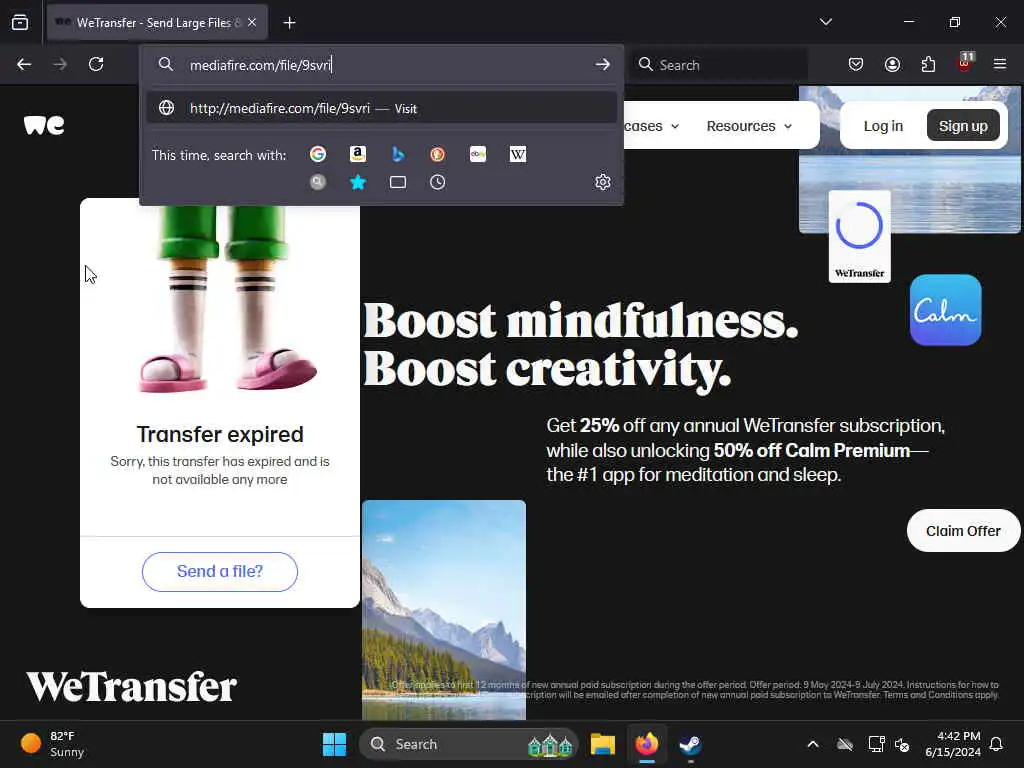Open File Explorer from taskbar
This screenshot has height=768, width=1024.
coord(603,744)
